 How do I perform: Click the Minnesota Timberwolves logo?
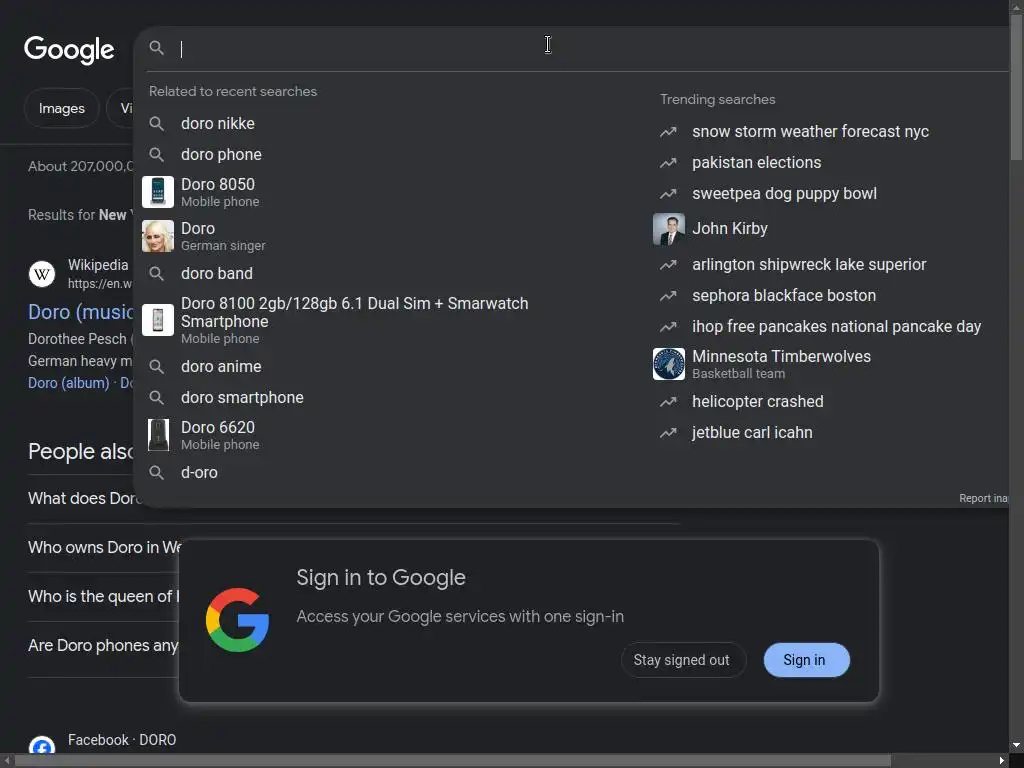[x=669, y=364]
